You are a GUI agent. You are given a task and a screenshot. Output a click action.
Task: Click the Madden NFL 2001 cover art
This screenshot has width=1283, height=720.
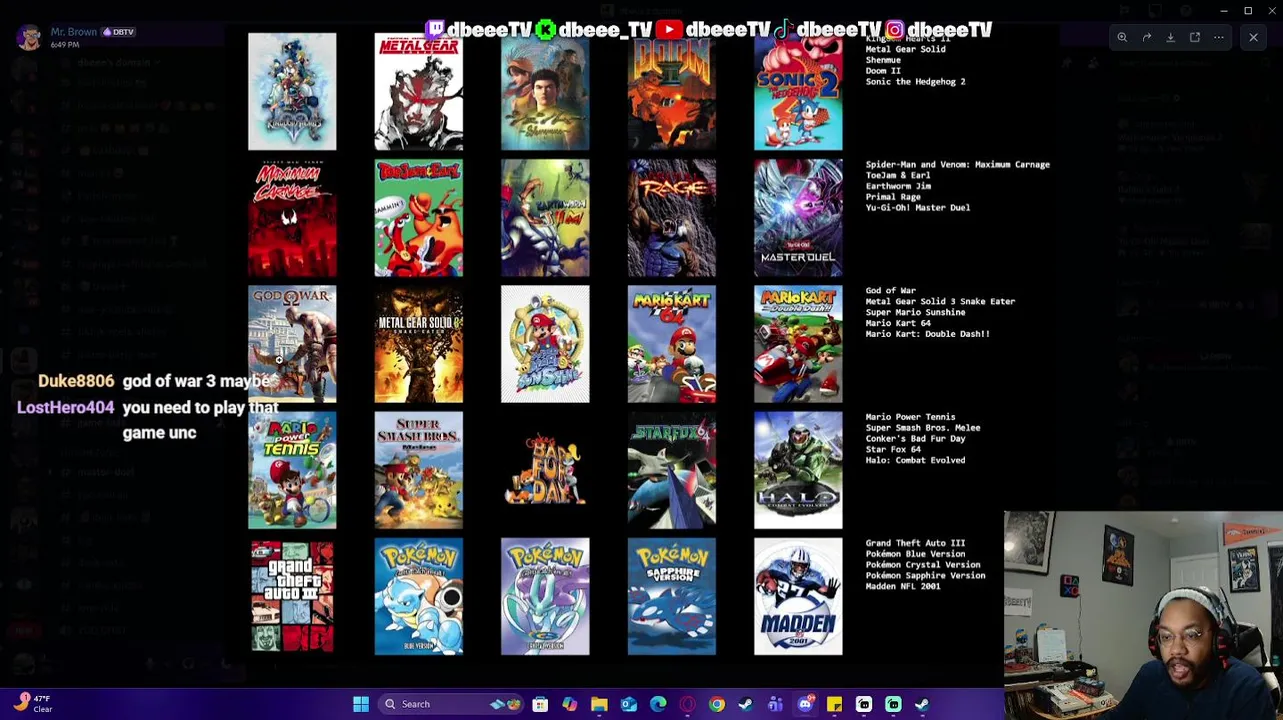[798, 597]
